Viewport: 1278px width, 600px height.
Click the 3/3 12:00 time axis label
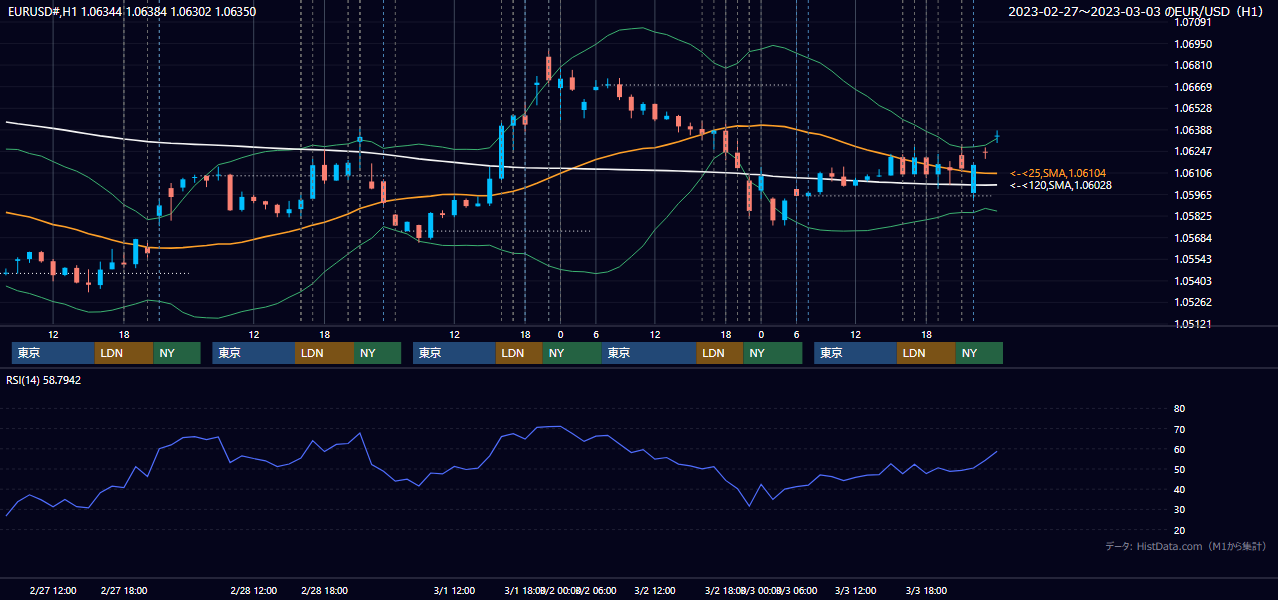coord(855,590)
